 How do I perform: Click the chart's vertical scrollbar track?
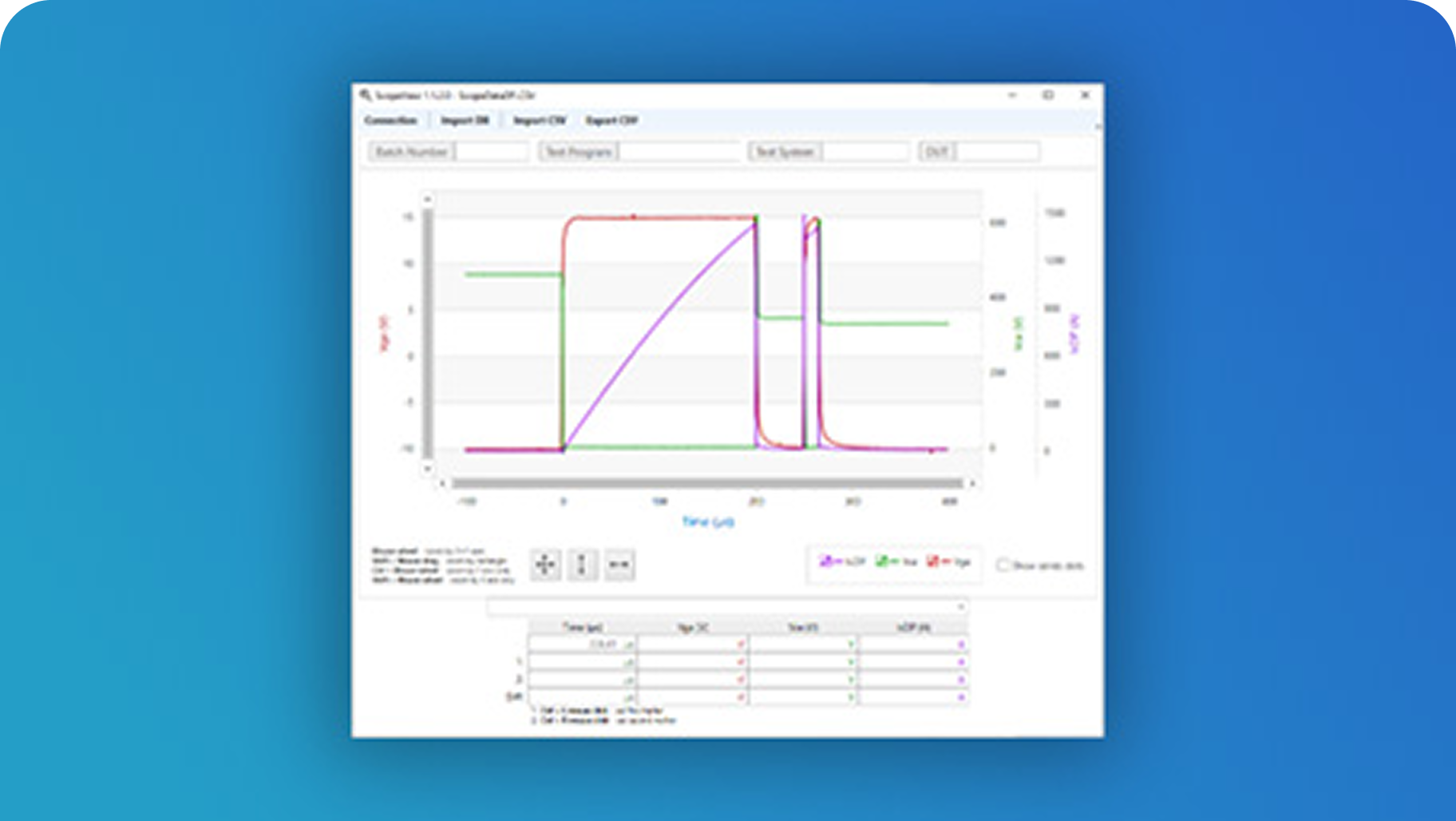pyautogui.click(x=428, y=334)
